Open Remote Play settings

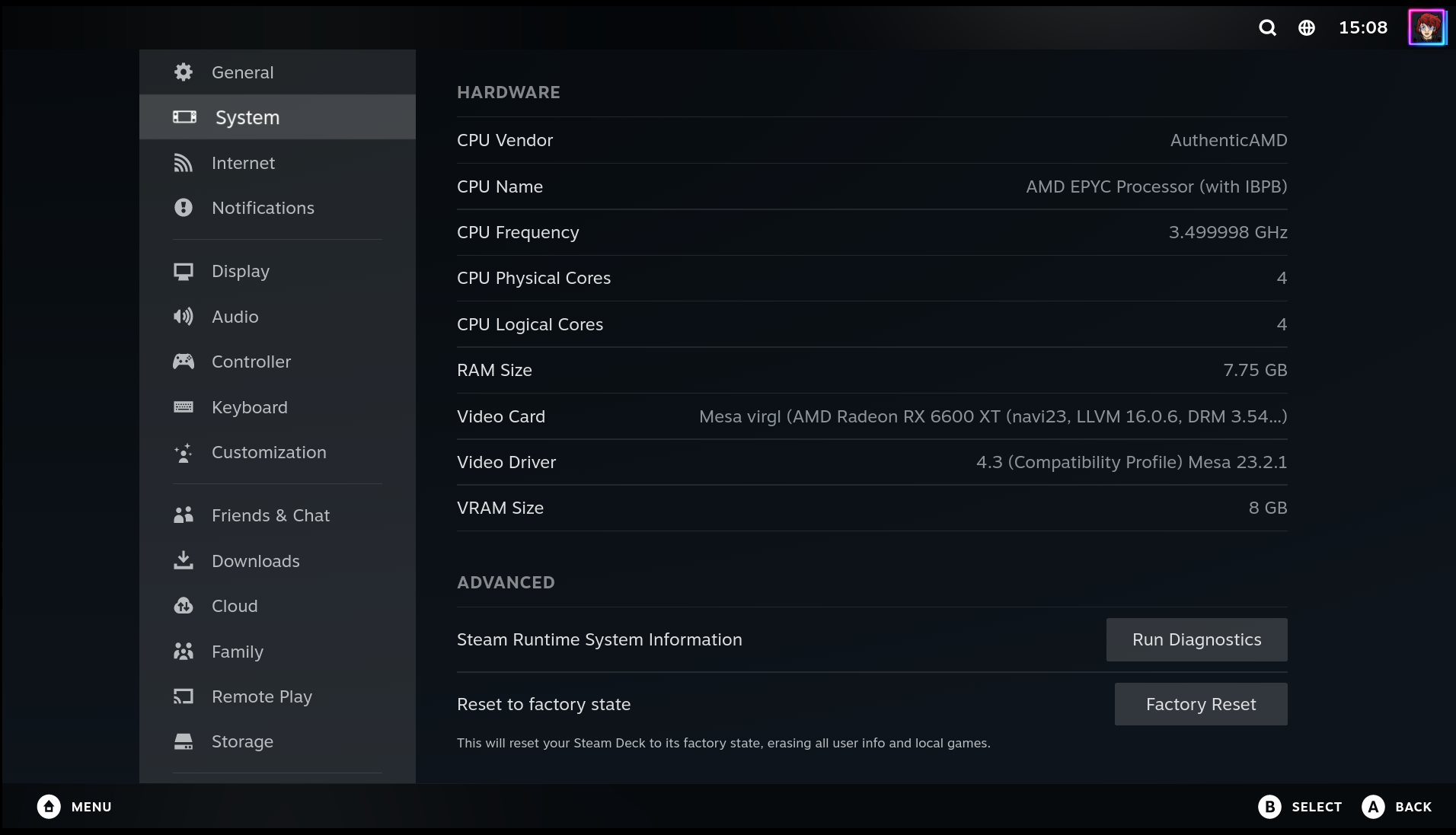[262, 696]
